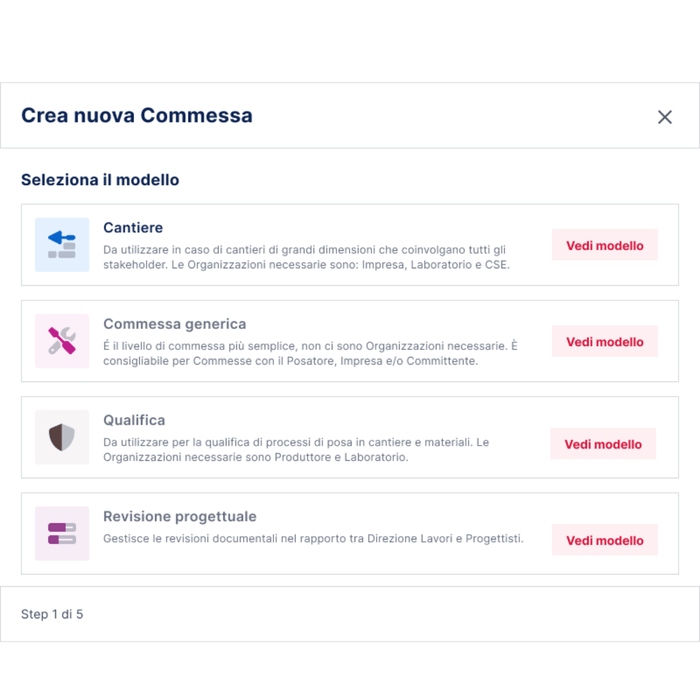
Task: Show model for Revisione progettuale
Action: tap(605, 540)
